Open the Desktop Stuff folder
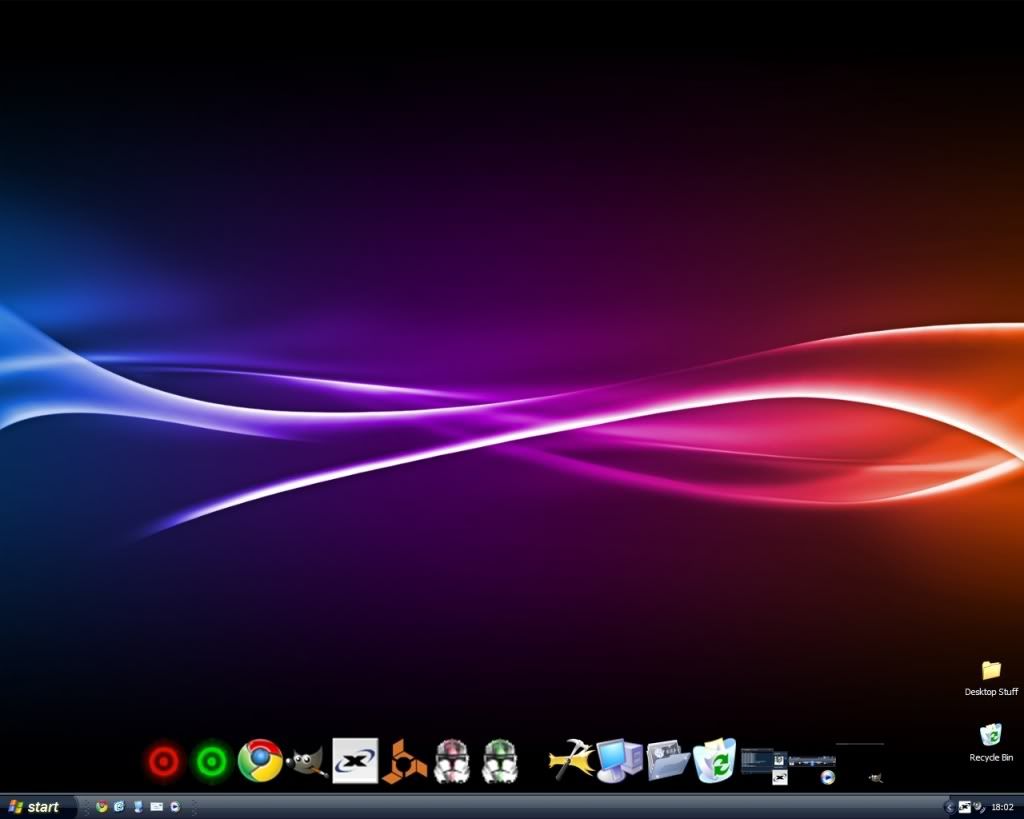This screenshot has width=1024, height=819. 991,679
